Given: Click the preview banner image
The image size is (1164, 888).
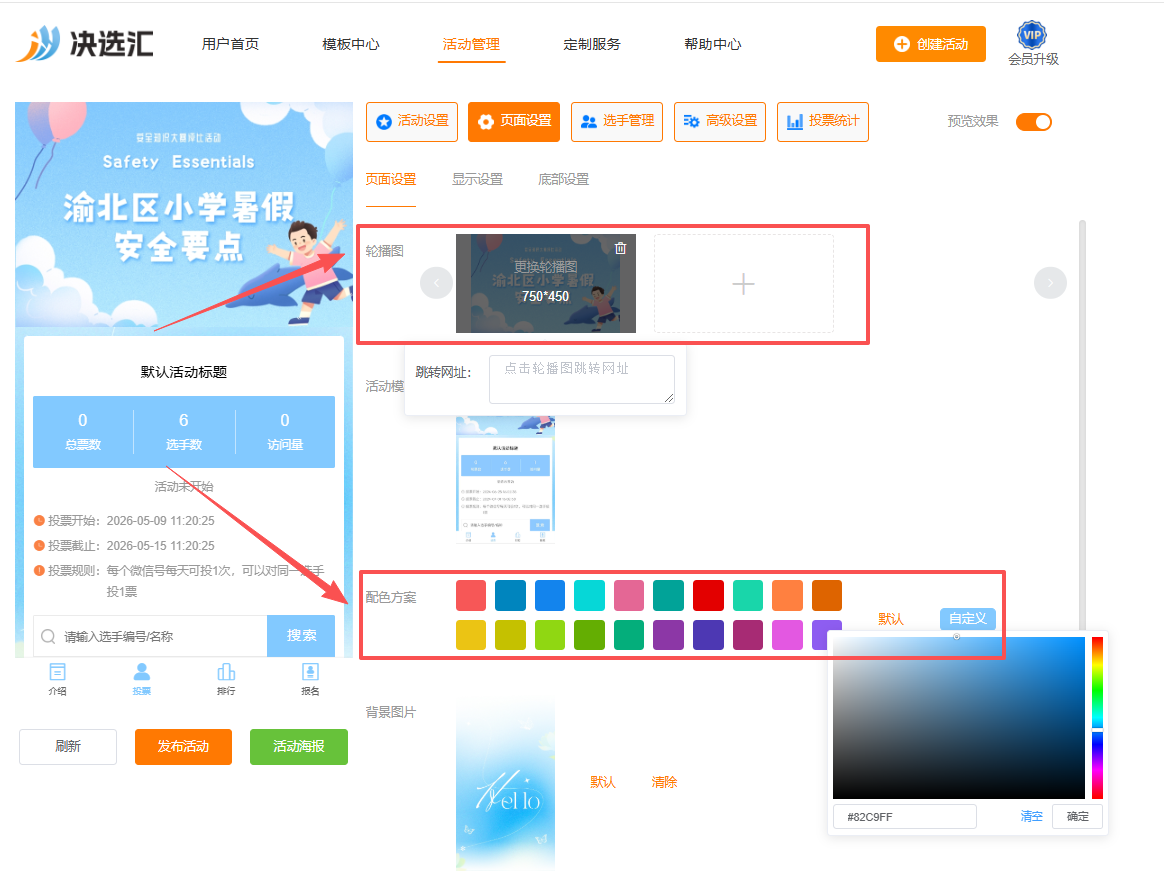Looking at the screenshot, I should (x=183, y=215).
